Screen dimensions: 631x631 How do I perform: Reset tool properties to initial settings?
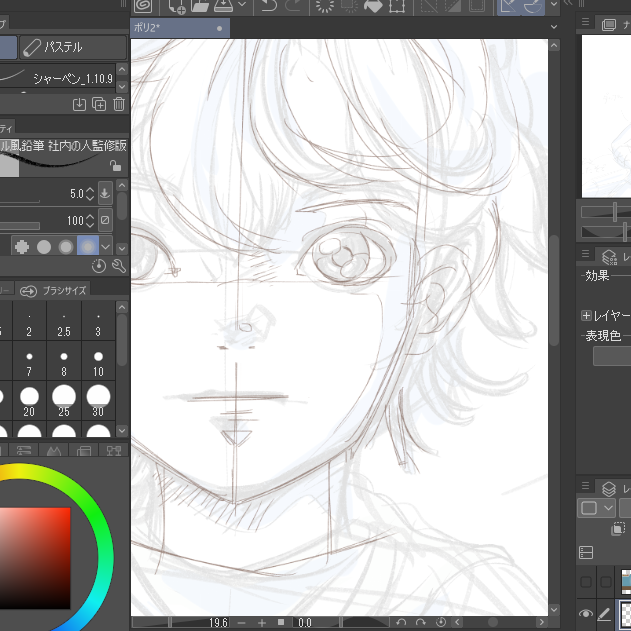[x=99, y=266]
